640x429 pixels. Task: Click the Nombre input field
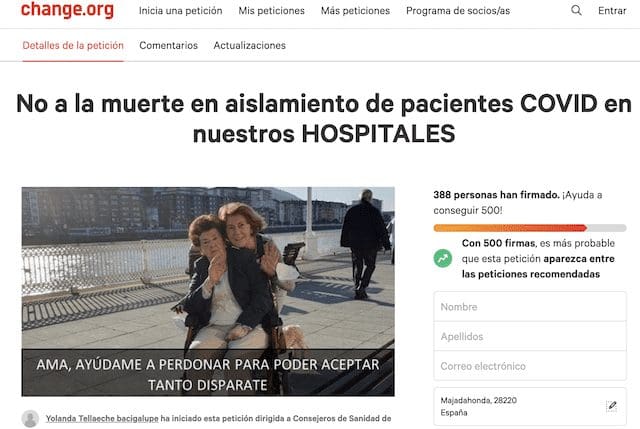530,307
